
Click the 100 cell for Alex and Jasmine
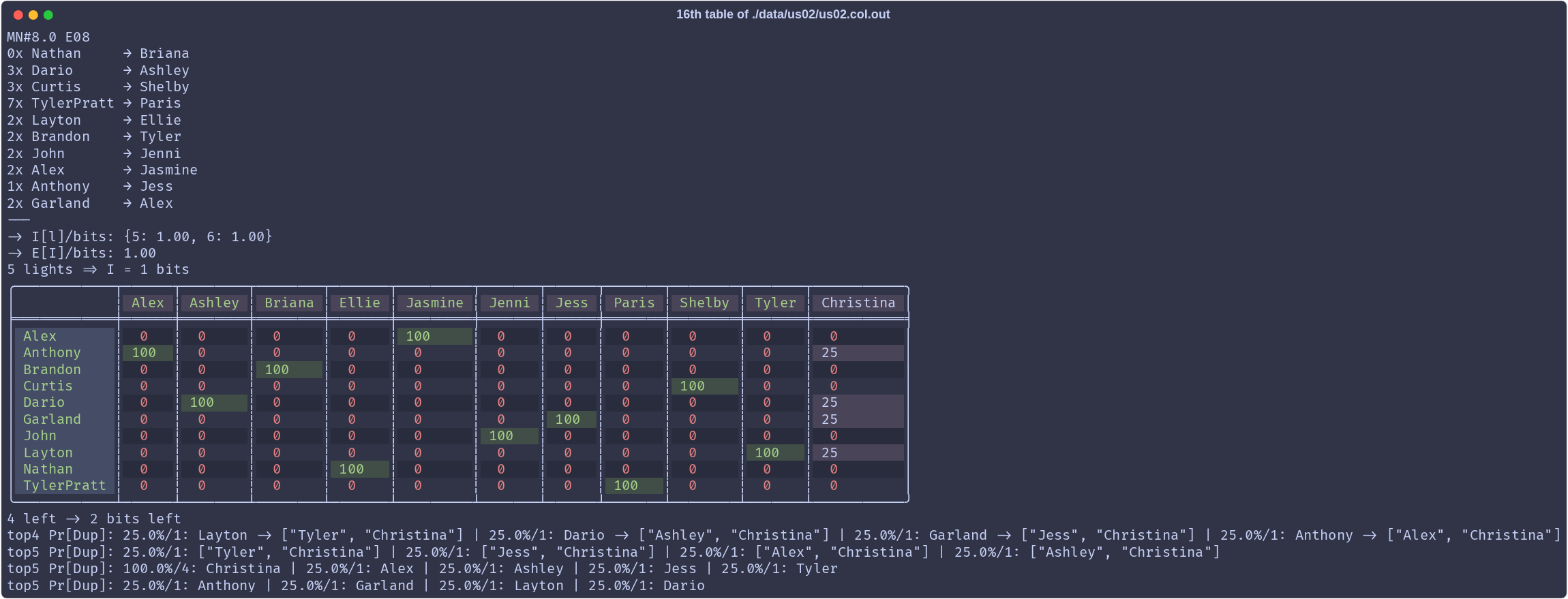(435, 336)
